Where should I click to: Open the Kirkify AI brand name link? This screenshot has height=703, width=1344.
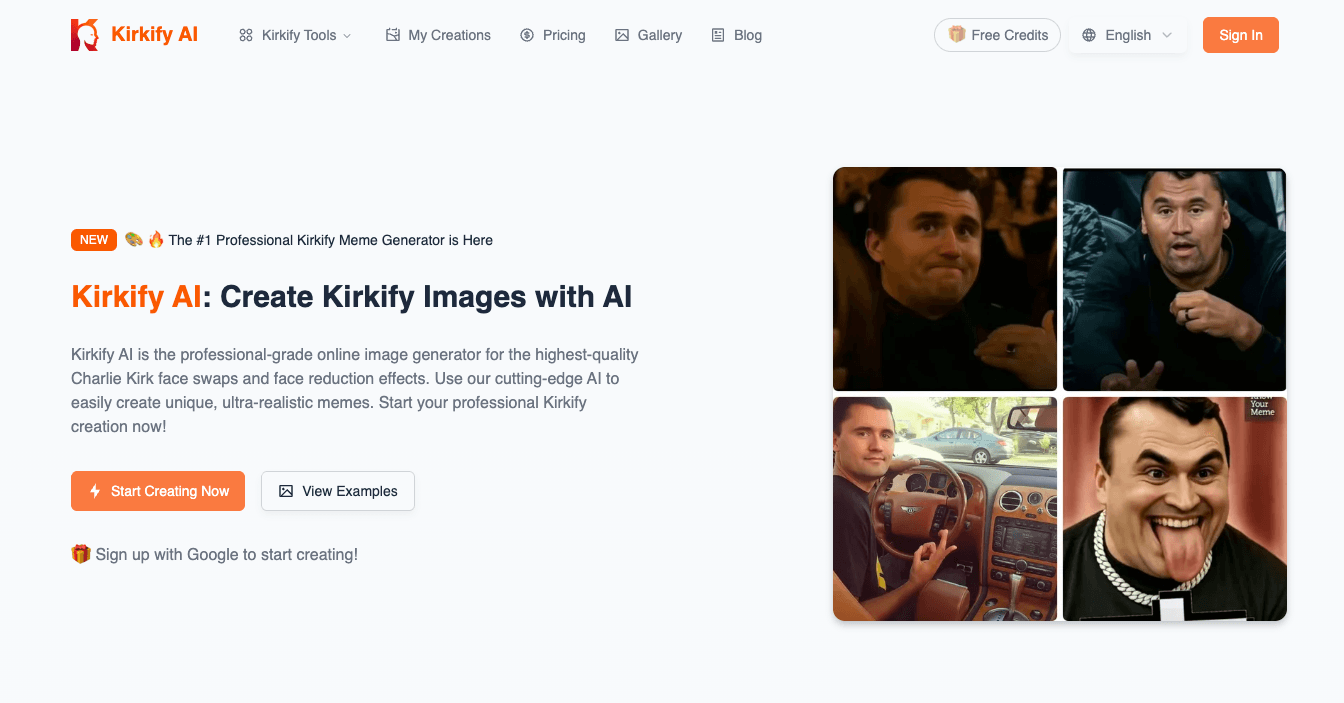(x=154, y=35)
